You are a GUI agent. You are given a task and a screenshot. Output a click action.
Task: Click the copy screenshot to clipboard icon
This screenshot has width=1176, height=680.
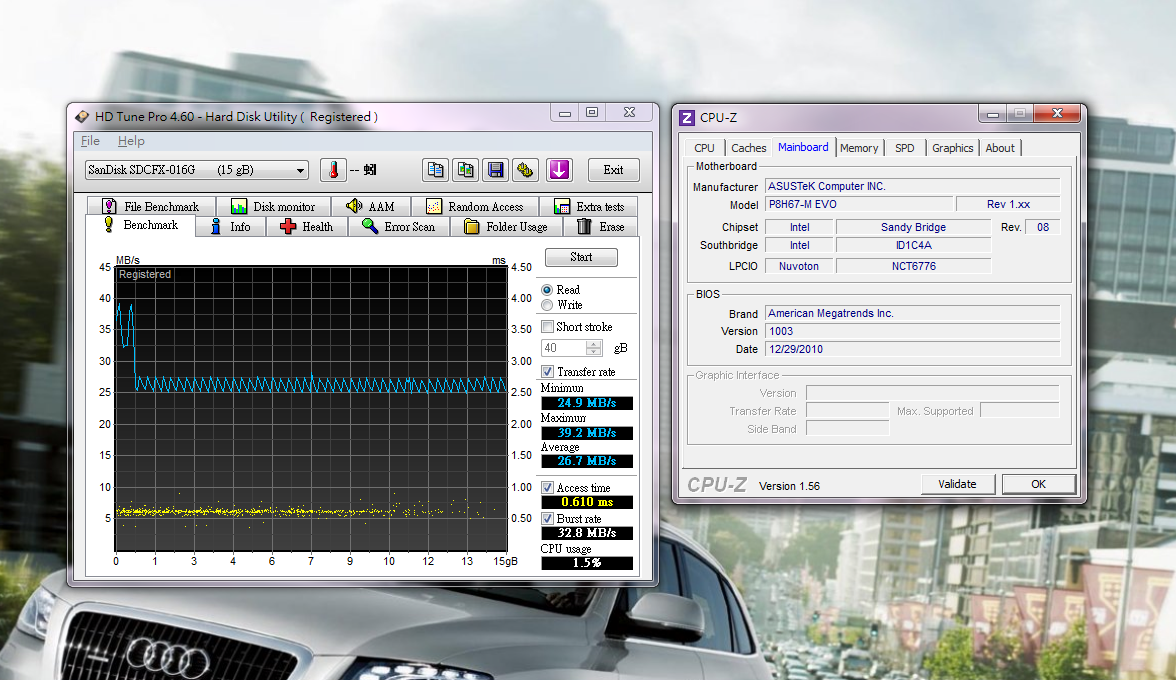[x=465, y=170]
